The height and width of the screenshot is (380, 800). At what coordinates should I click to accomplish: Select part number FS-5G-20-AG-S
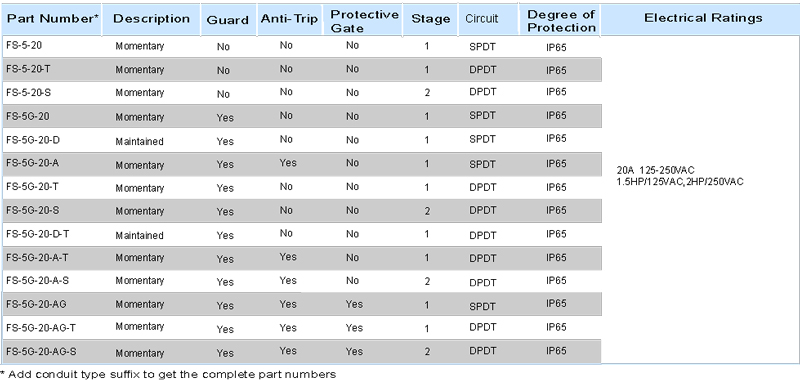42,351
